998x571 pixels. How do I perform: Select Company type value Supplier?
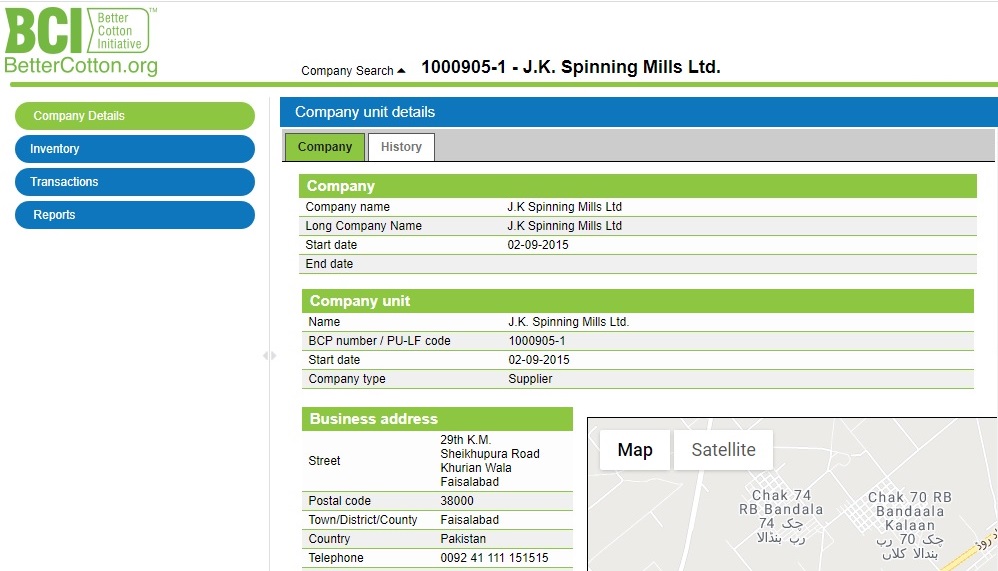[x=530, y=379]
